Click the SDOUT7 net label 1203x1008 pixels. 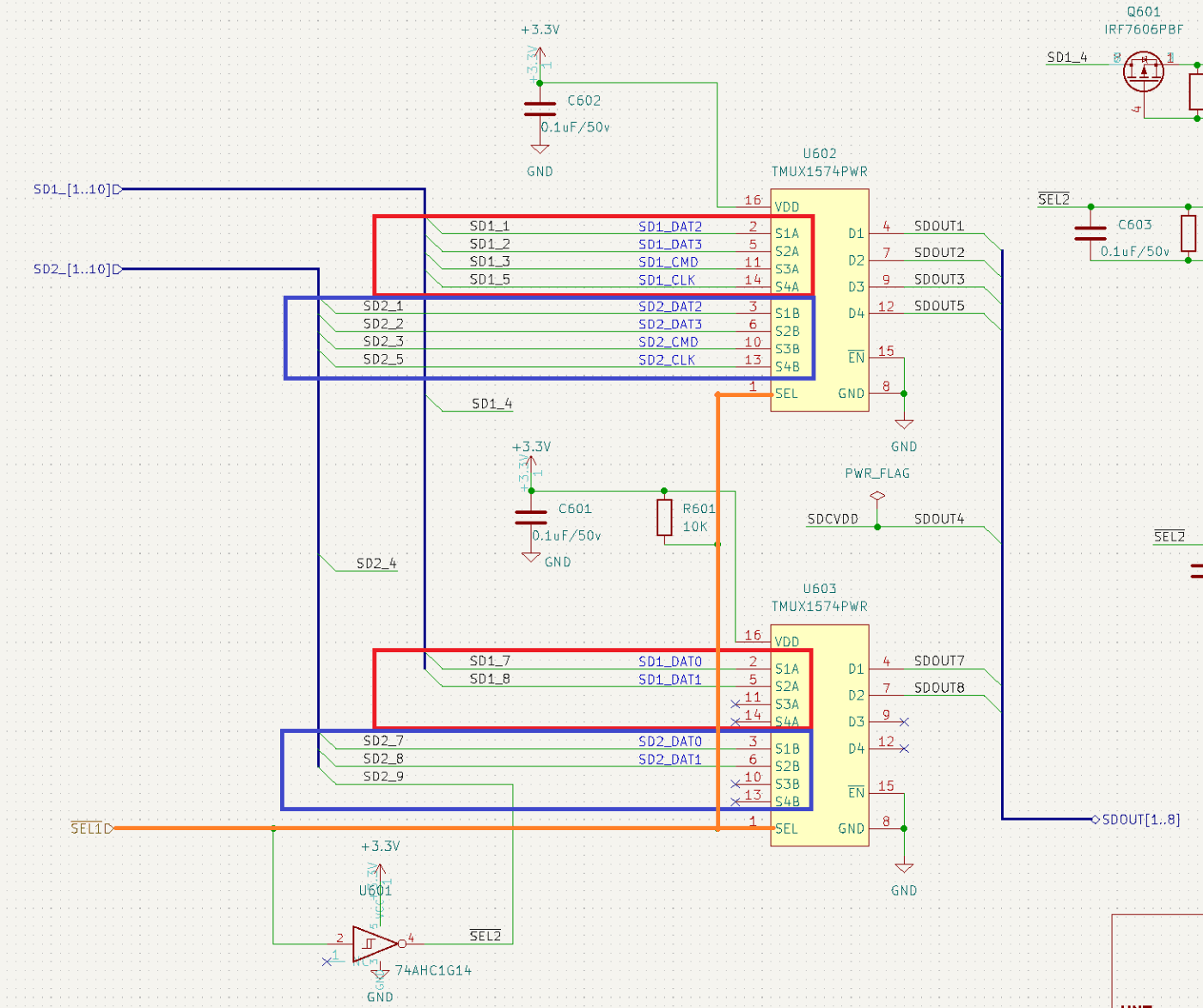tap(939, 661)
